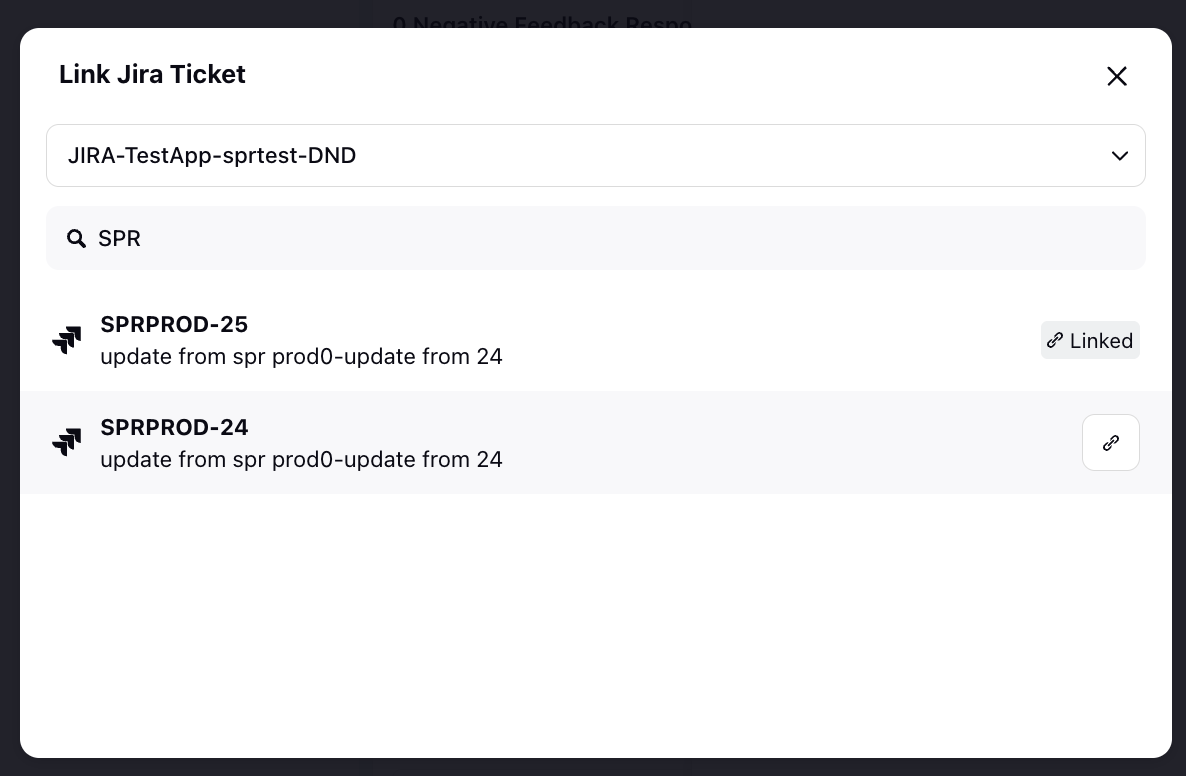Click the magnifier search icon

point(76,239)
